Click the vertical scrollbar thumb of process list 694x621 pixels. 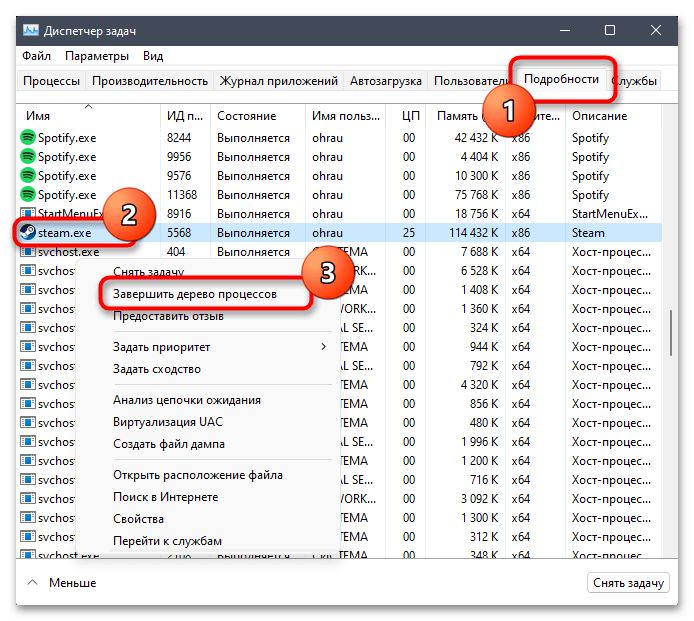tap(671, 332)
